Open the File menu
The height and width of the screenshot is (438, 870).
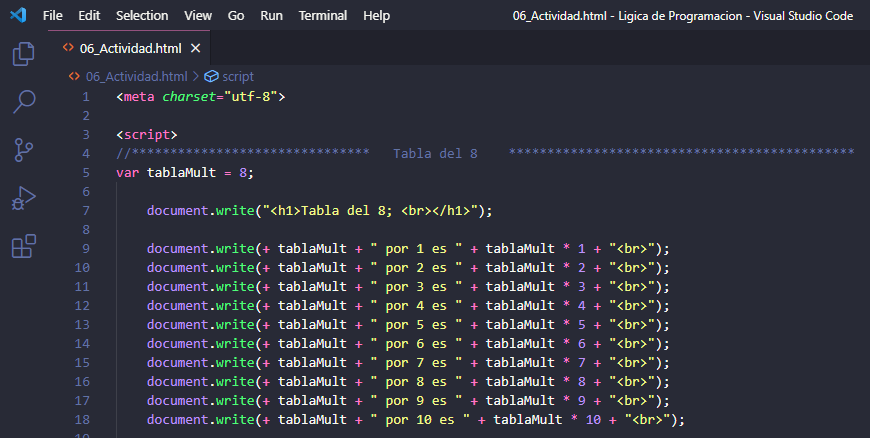coord(53,16)
